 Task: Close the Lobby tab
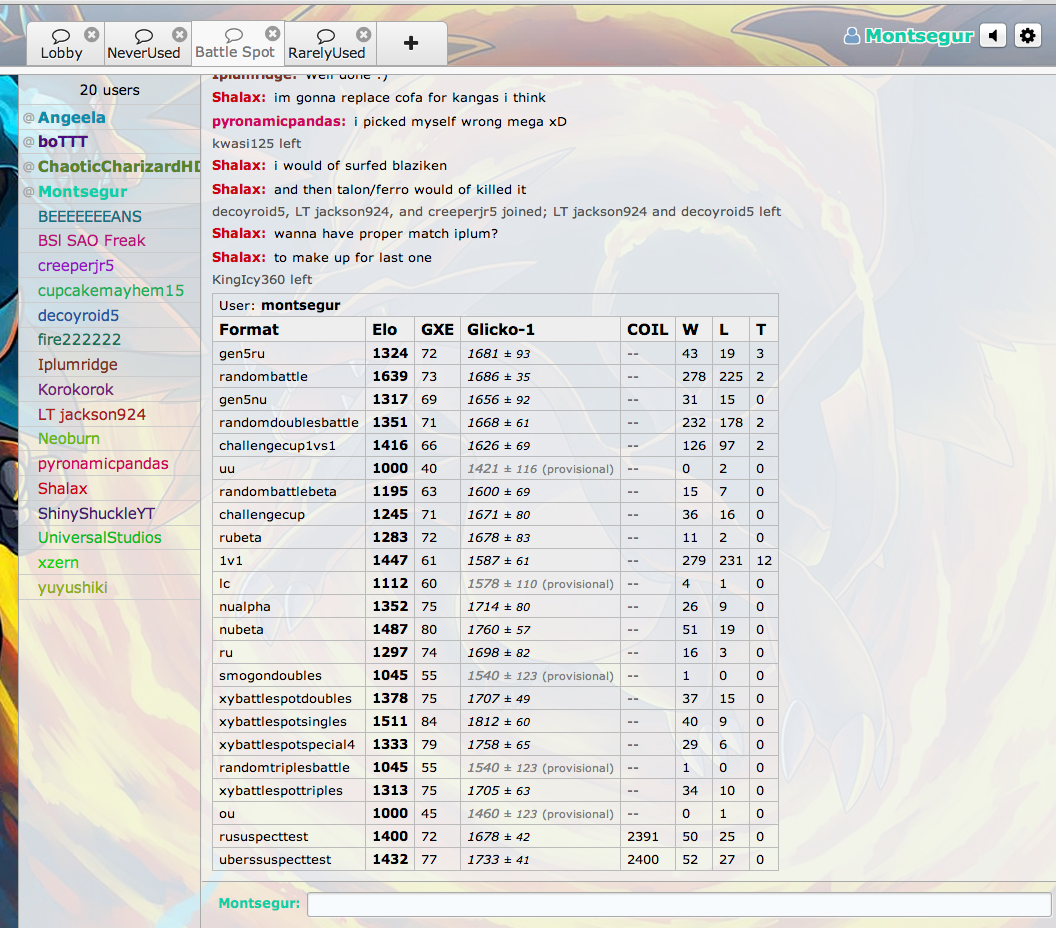pyautogui.click(x=92, y=34)
